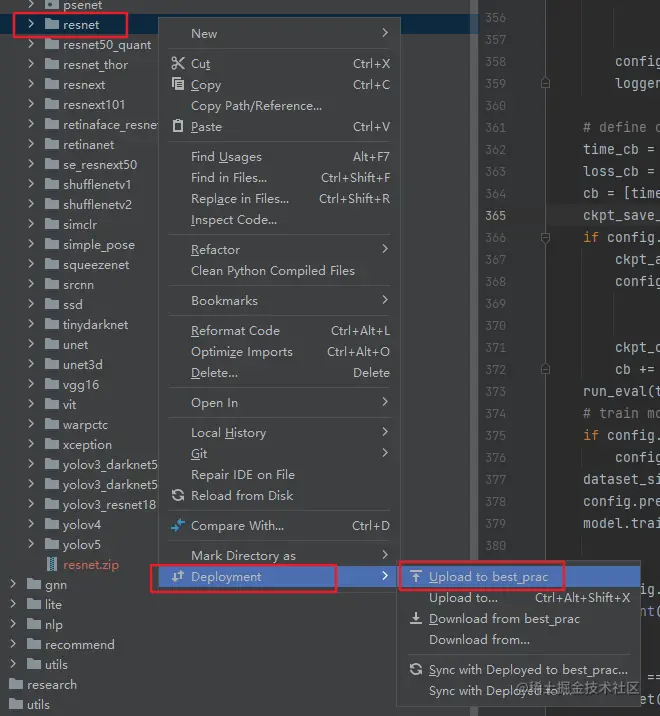
Task: Open the Bookmarks submenu
Action: click(279, 300)
